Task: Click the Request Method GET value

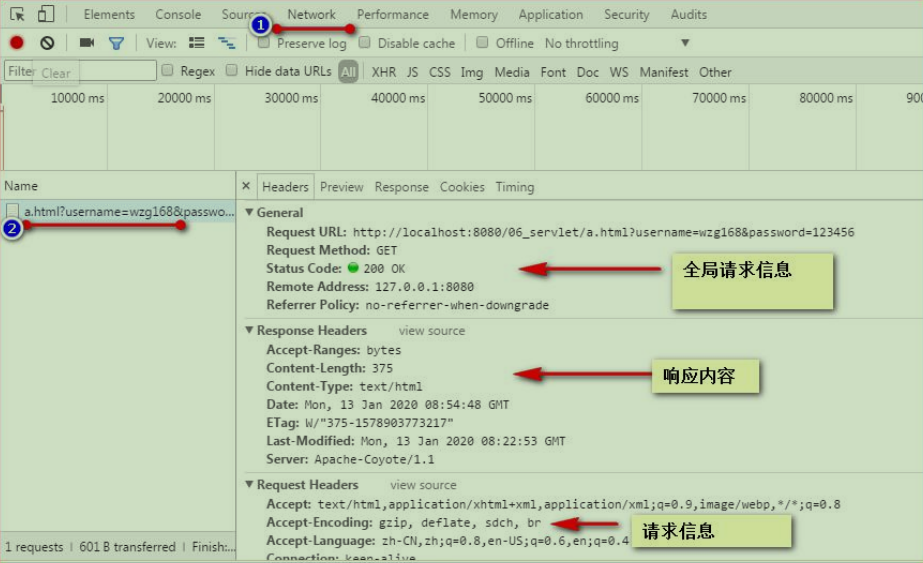Action: [x=387, y=250]
